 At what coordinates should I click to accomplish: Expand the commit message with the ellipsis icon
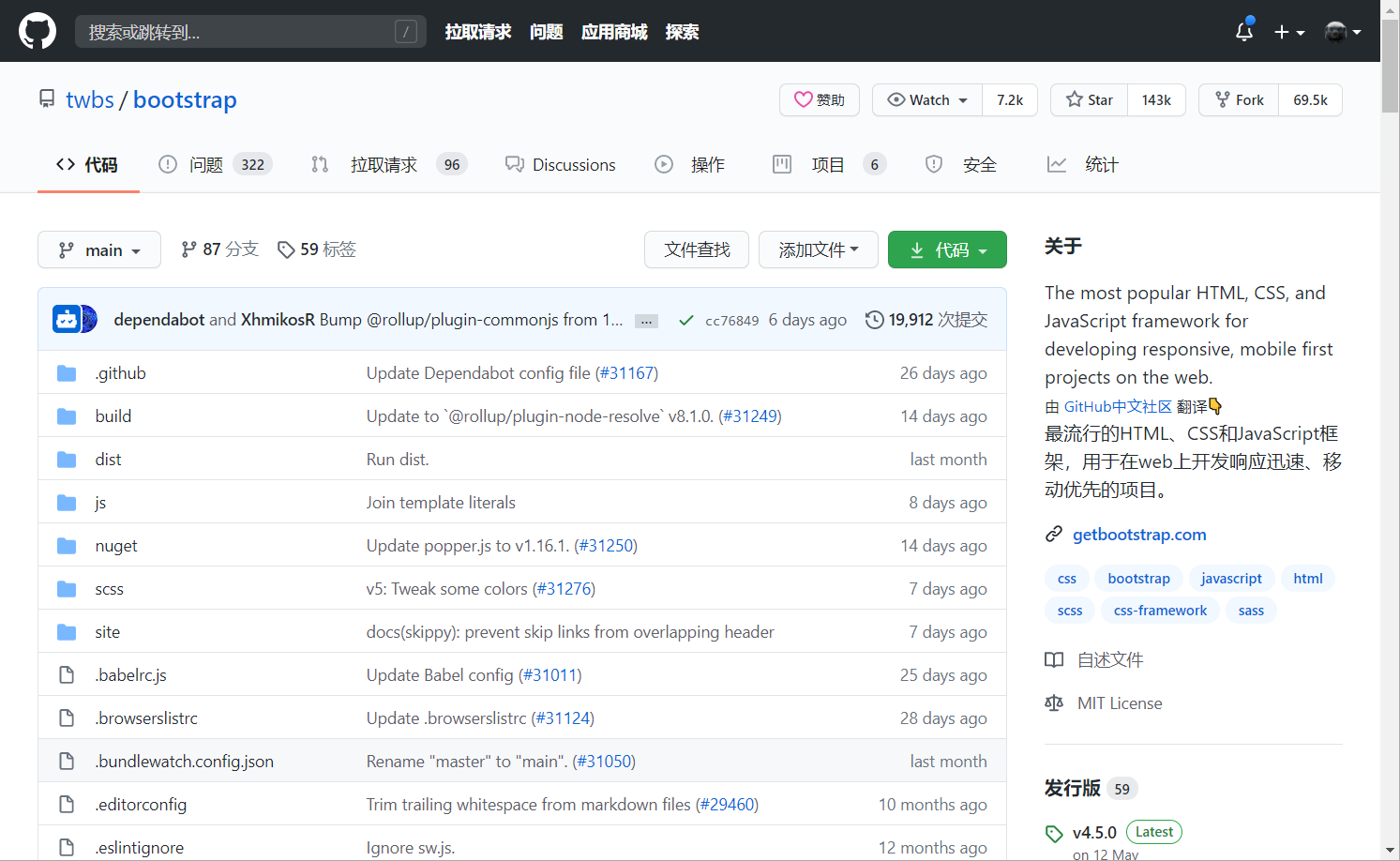646,320
